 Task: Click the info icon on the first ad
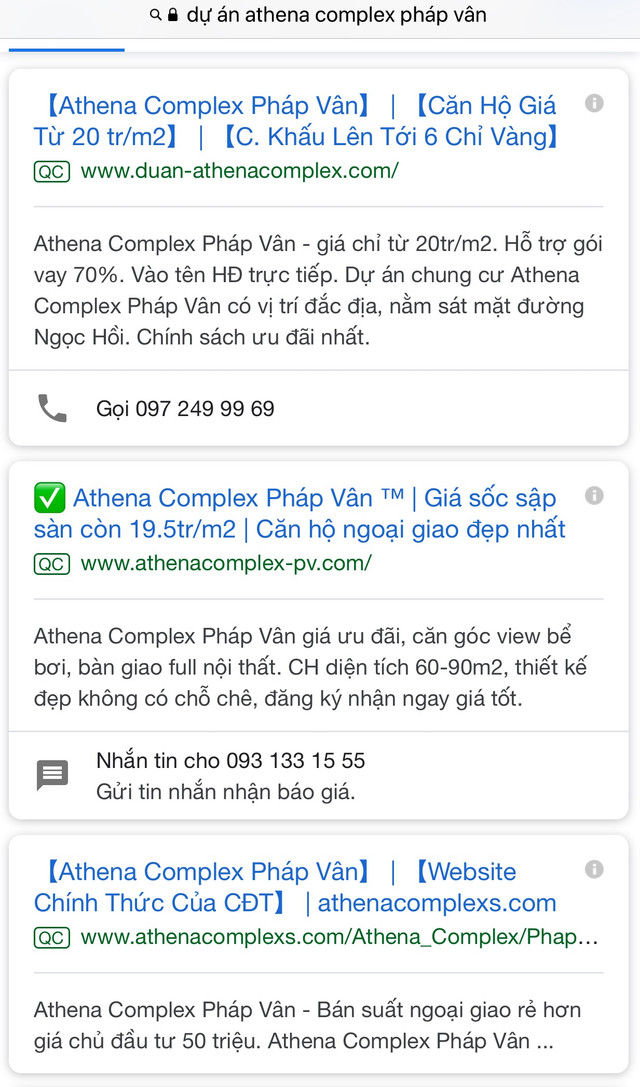click(x=594, y=104)
